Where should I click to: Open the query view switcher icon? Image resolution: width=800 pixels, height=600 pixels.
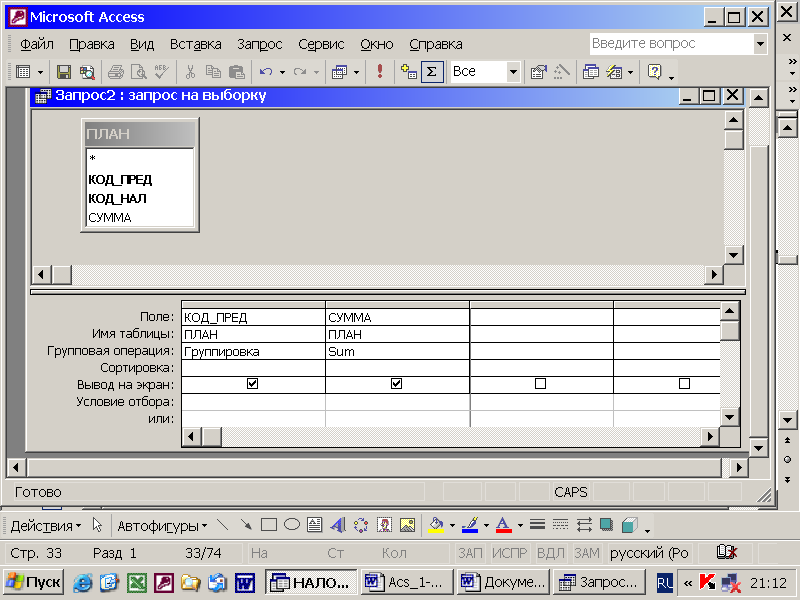coord(23,72)
